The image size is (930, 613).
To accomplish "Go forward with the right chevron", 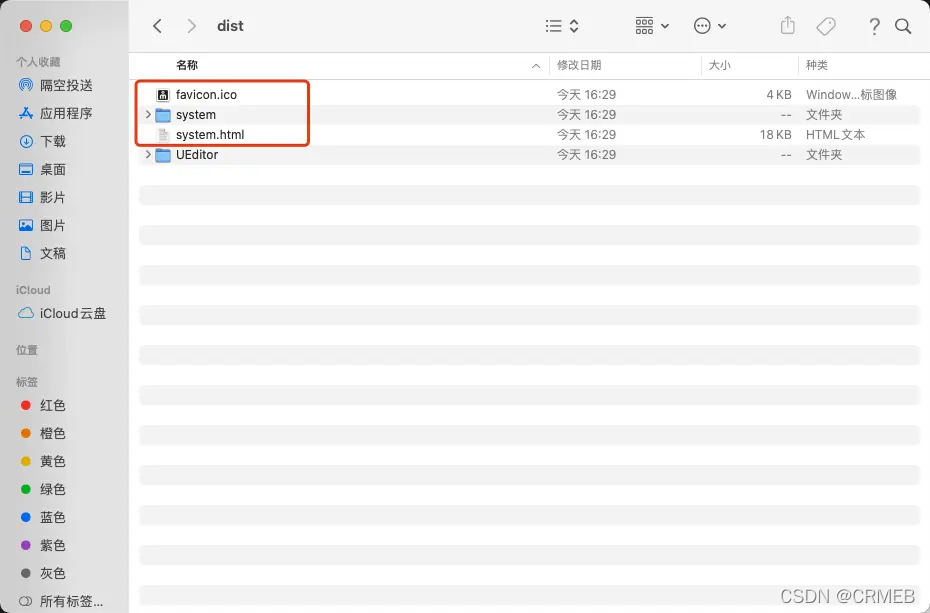I will pyautogui.click(x=191, y=26).
